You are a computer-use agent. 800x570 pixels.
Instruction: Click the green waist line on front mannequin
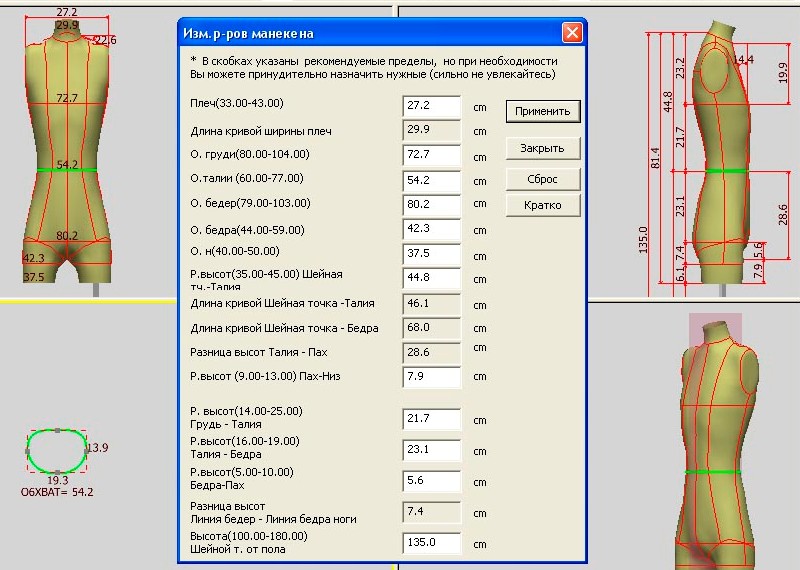click(67, 170)
